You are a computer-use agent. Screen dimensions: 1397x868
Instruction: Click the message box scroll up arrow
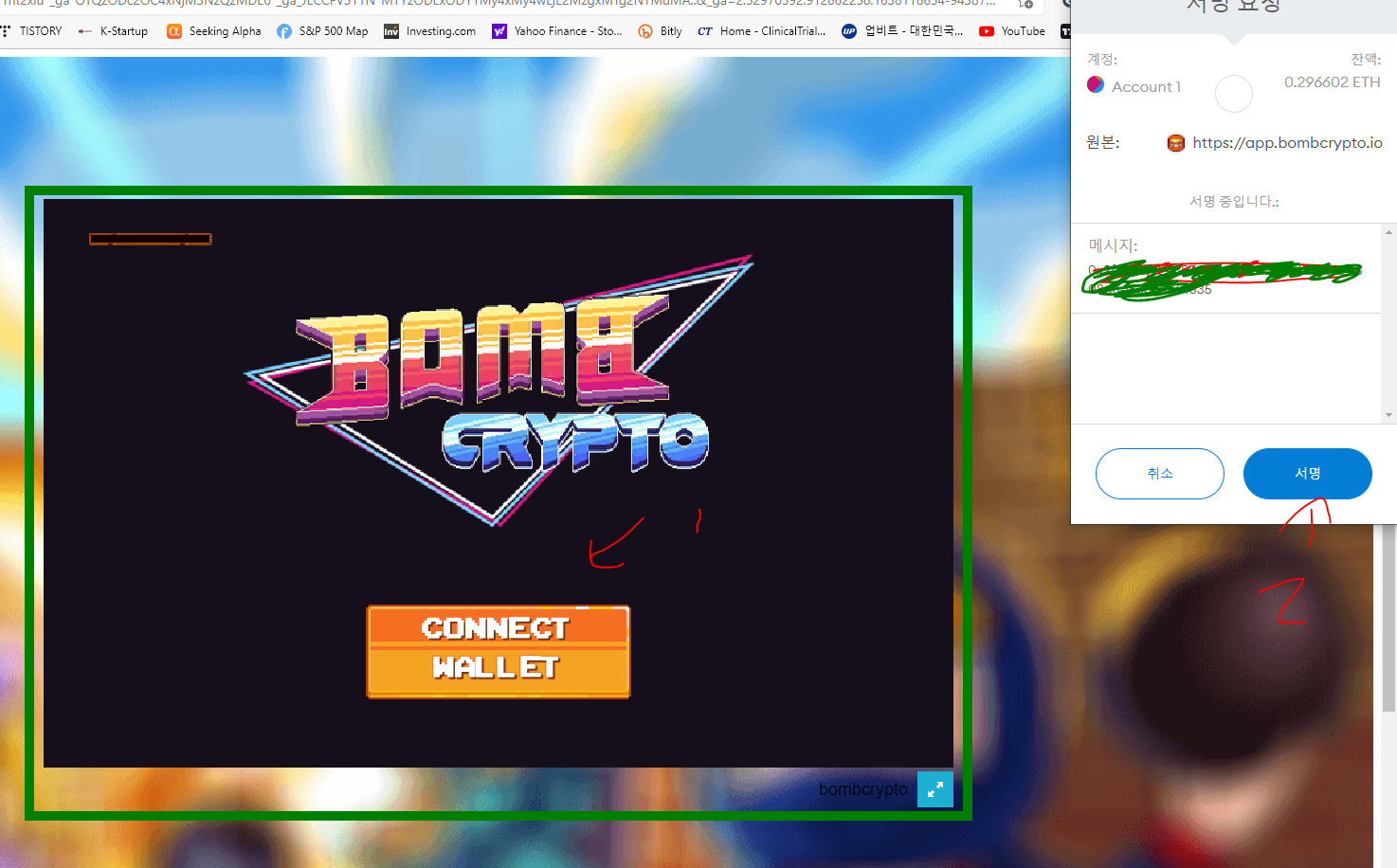tap(1388, 232)
